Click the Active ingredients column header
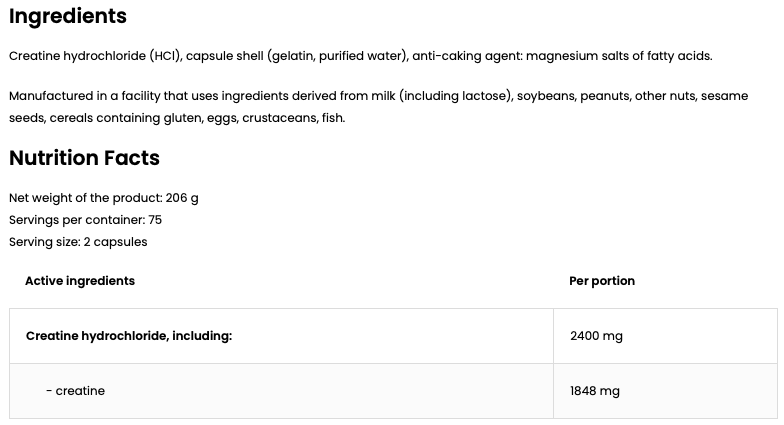This screenshot has width=784, height=425. coord(80,281)
